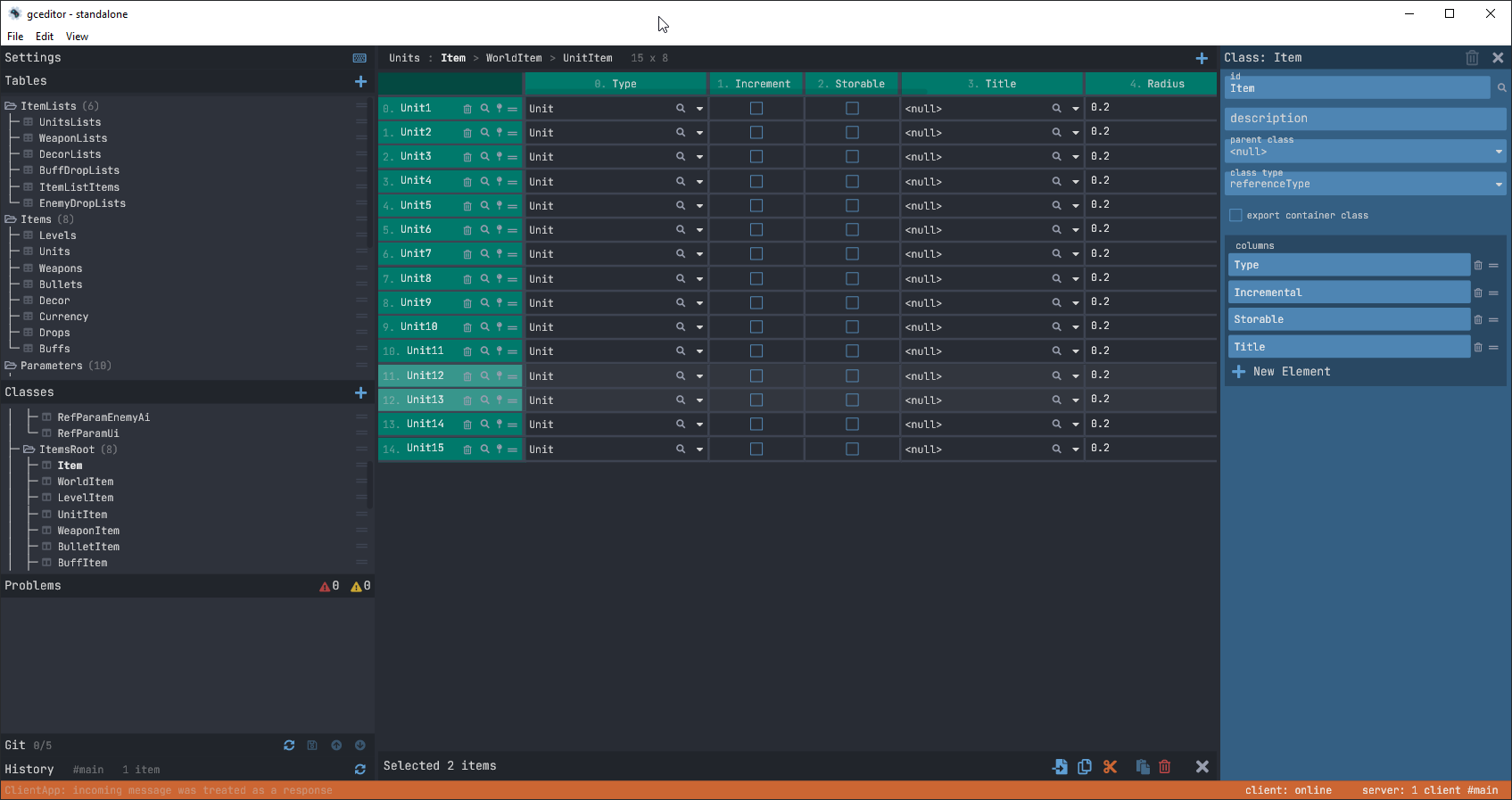
Task: Refresh the Git panel status
Action: coord(289,746)
